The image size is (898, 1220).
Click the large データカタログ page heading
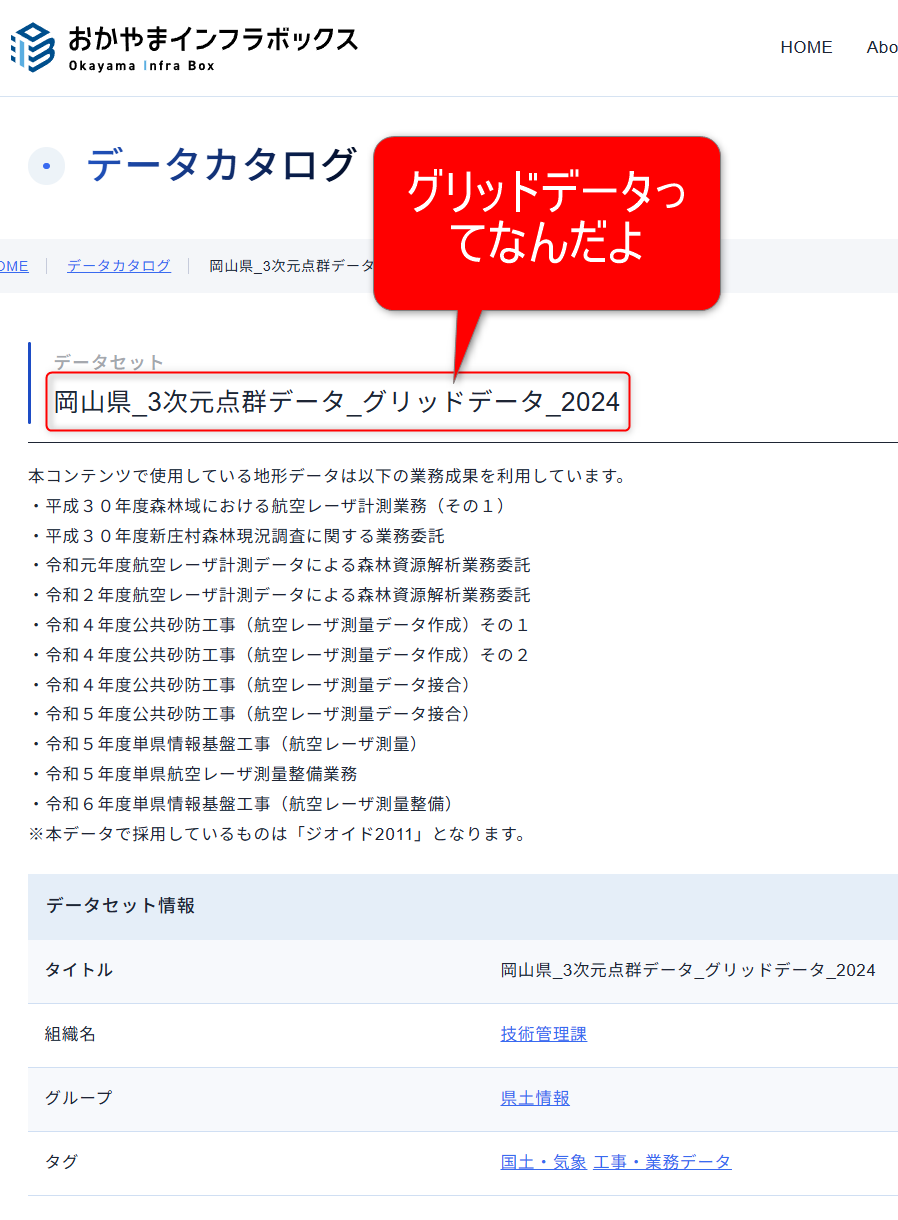(x=221, y=165)
